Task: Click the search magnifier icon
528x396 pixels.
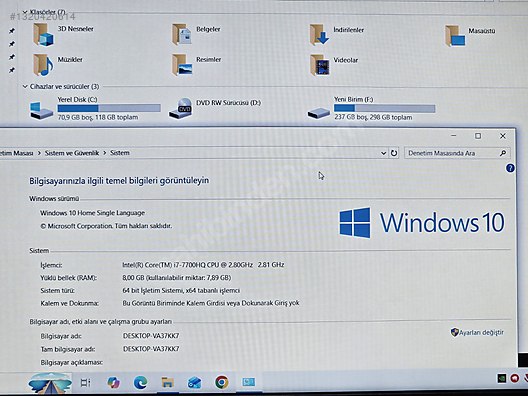Action: [x=503, y=153]
